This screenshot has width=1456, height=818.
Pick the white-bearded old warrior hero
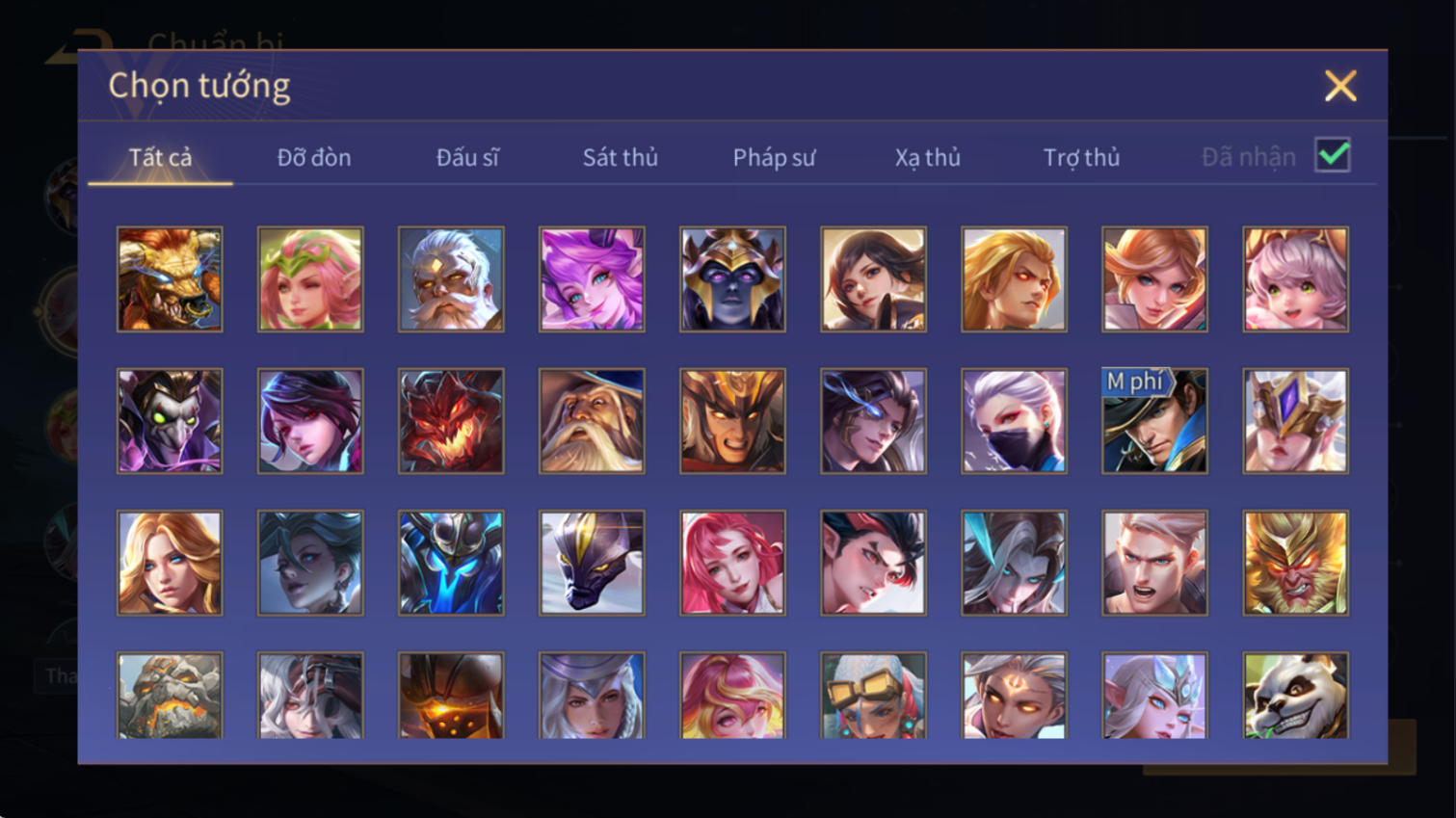[451, 279]
